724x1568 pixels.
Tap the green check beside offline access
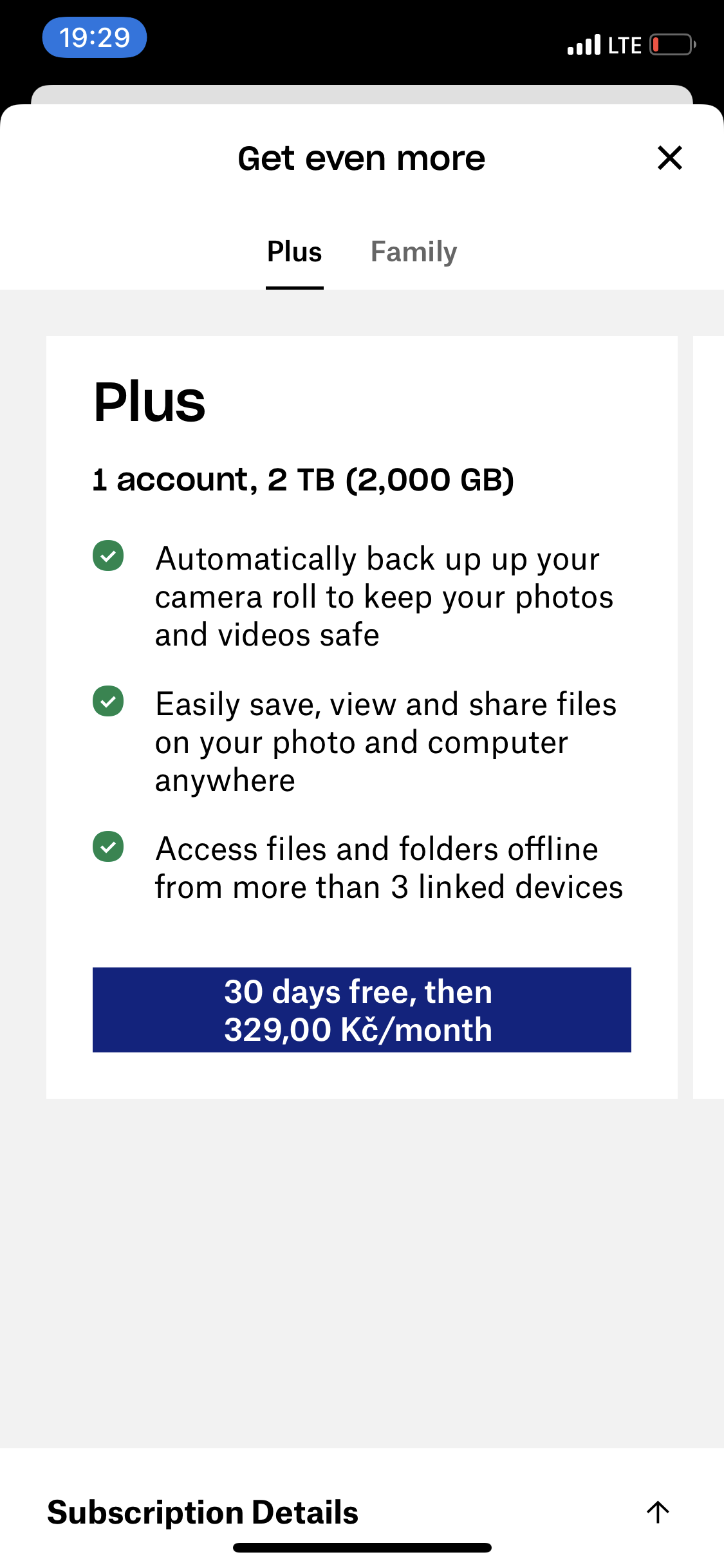pyautogui.click(x=108, y=846)
